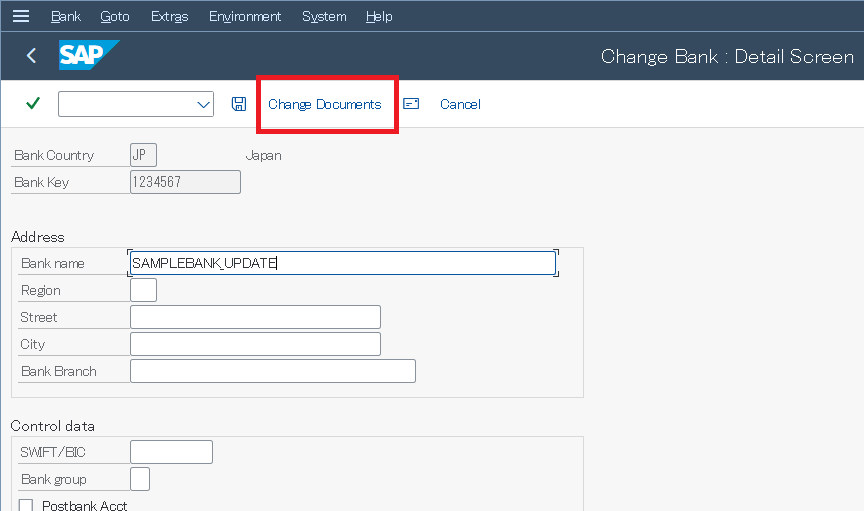Click the Bank Country field JP

tap(143, 155)
